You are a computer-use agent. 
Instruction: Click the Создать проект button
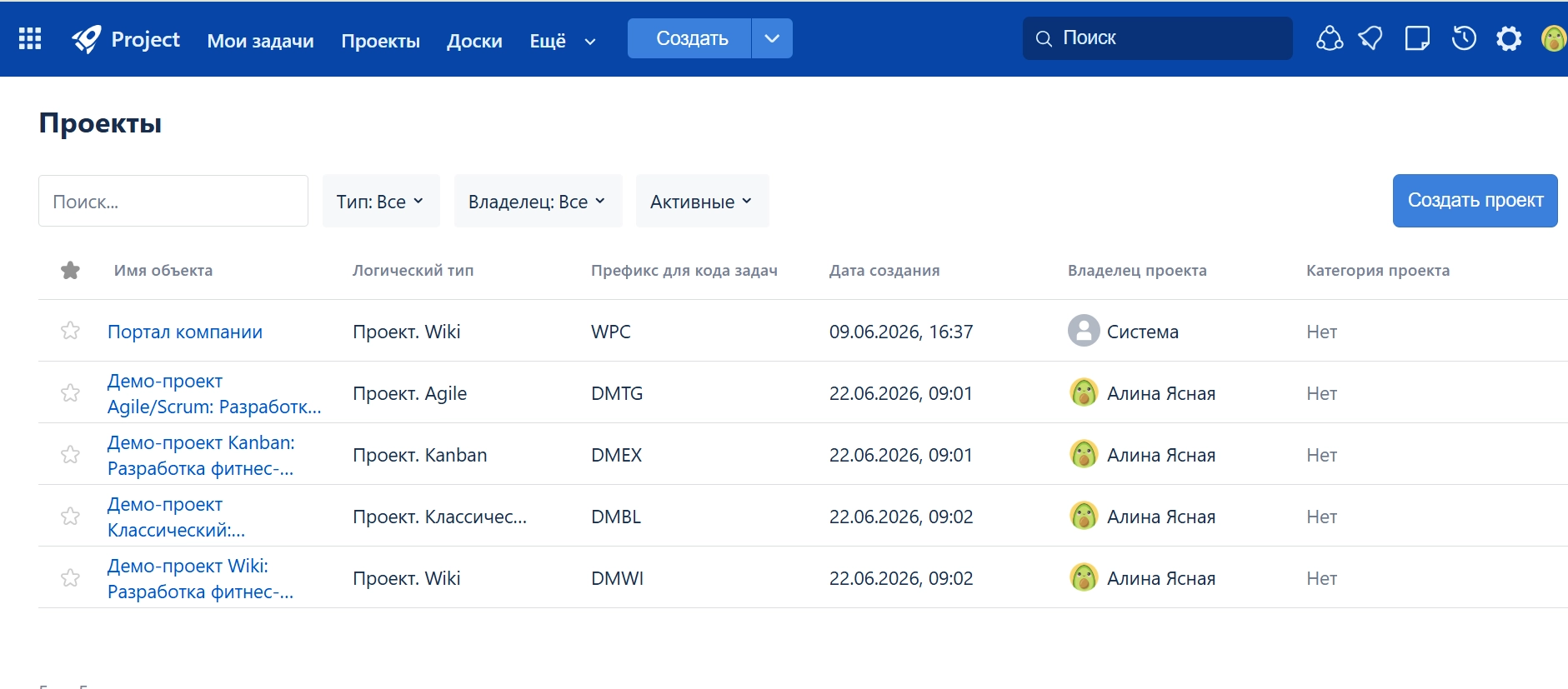pos(1475,201)
